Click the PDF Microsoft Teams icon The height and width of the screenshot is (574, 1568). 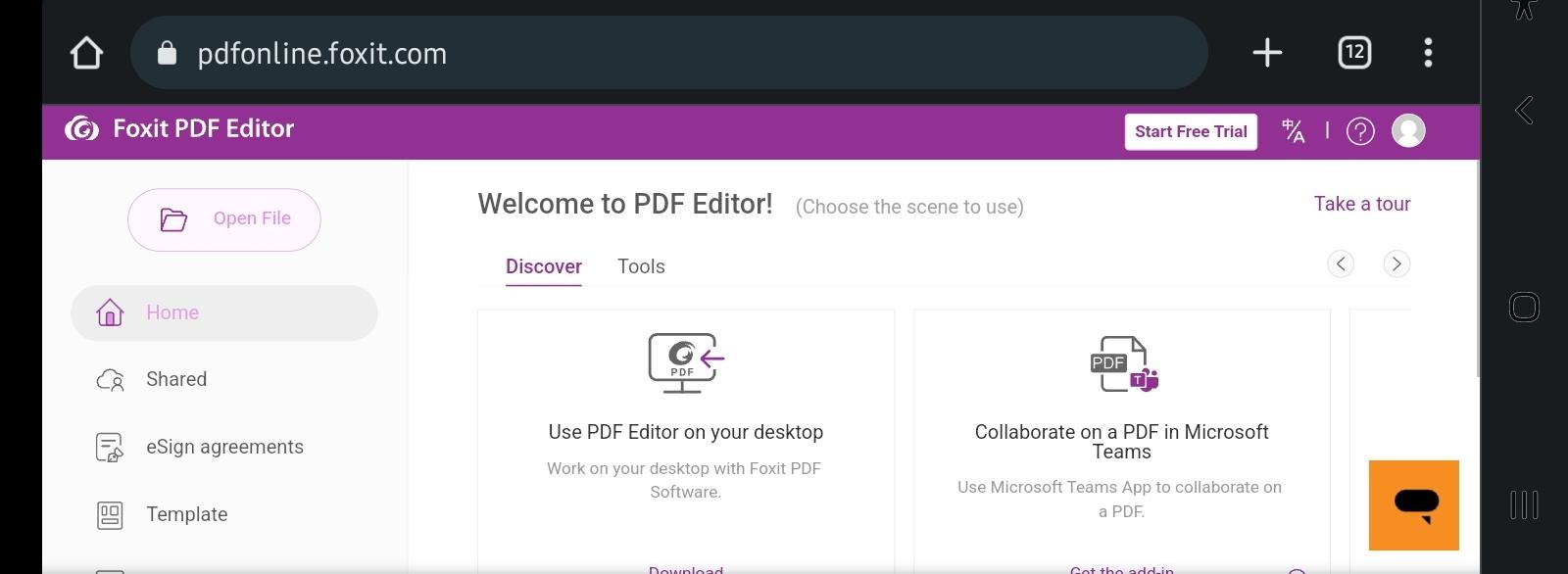tap(1124, 364)
